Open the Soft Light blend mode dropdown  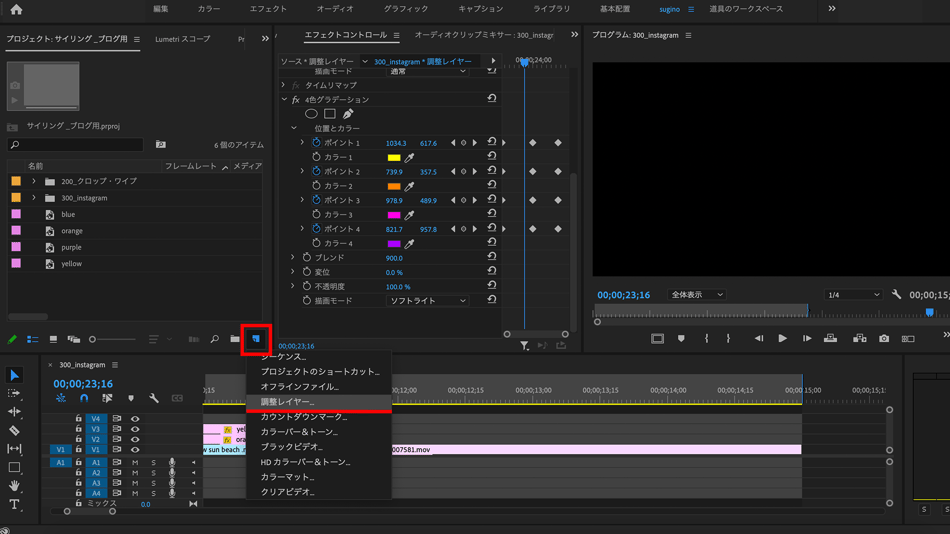coord(427,301)
